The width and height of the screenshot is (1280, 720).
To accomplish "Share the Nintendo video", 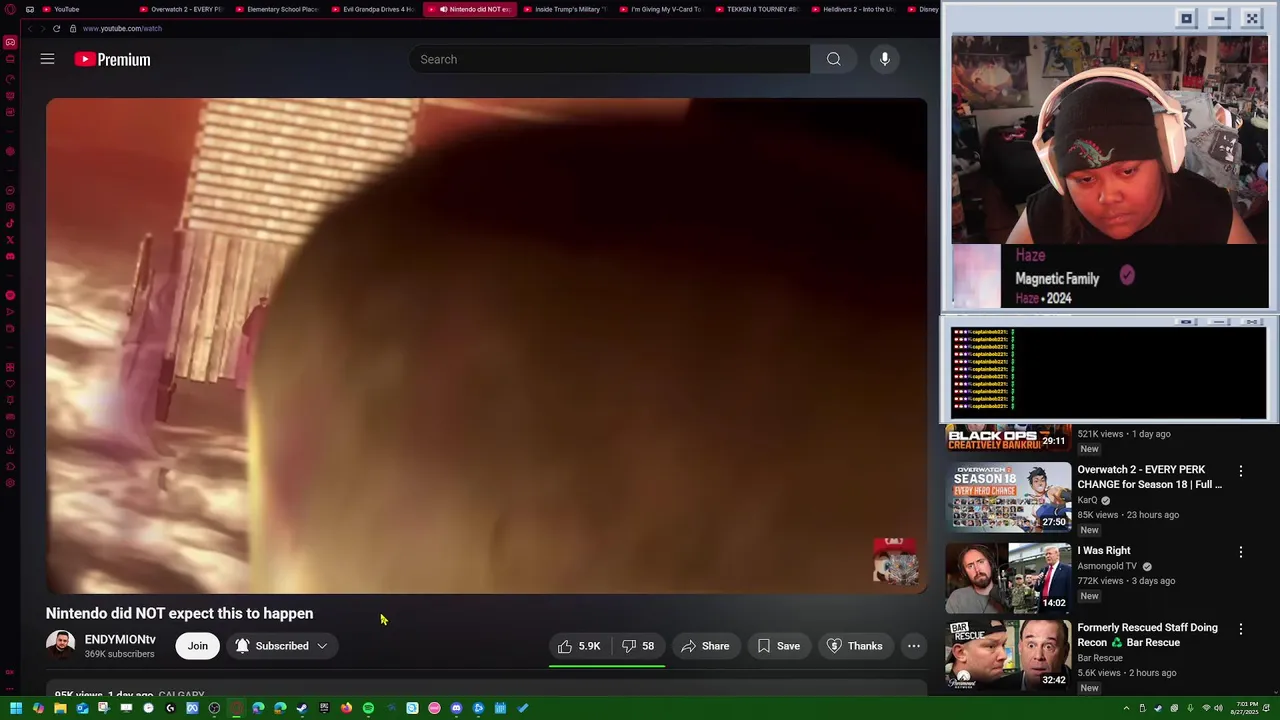I will tap(705, 646).
